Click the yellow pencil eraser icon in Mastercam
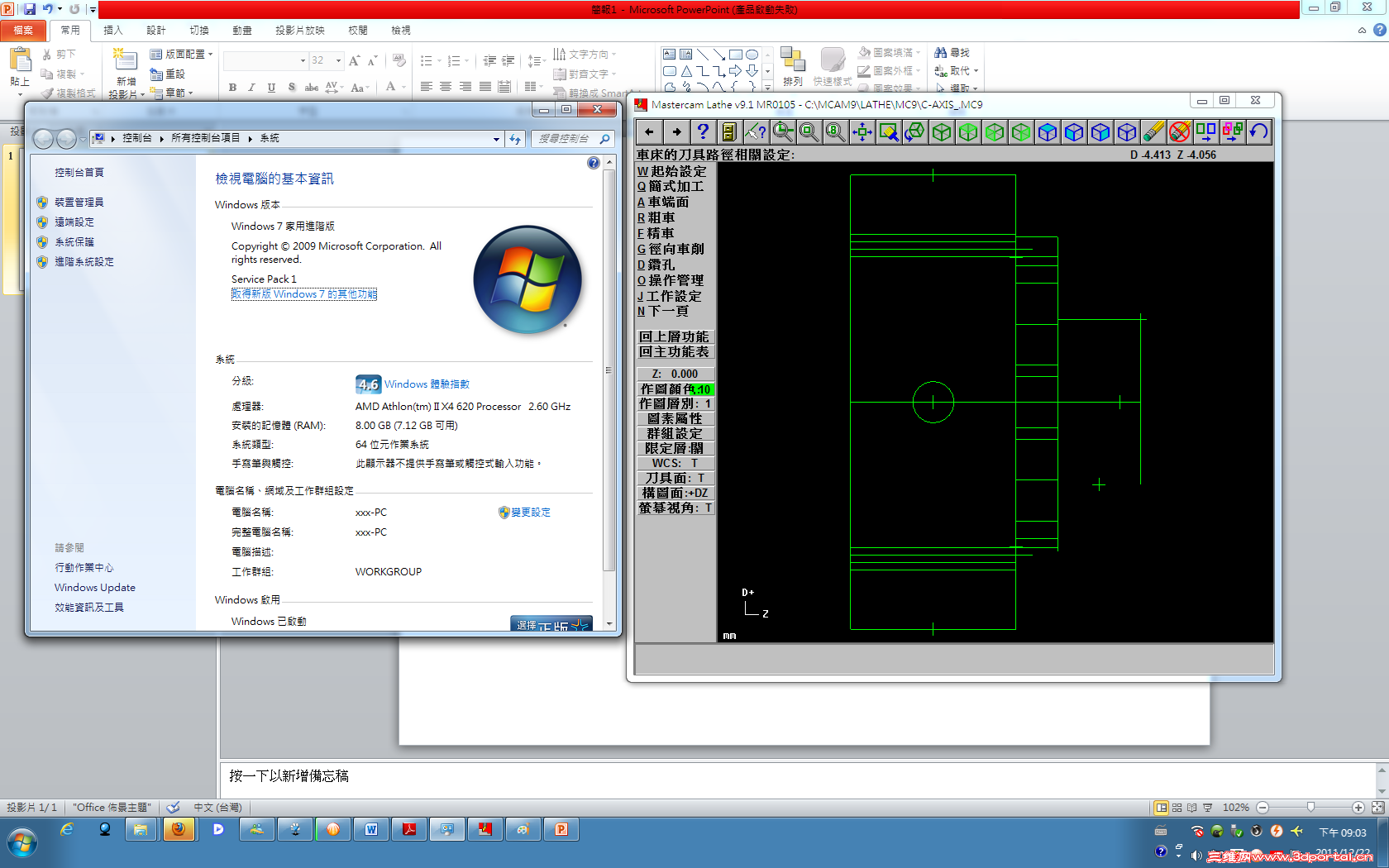The width and height of the screenshot is (1389, 868). (1153, 131)
